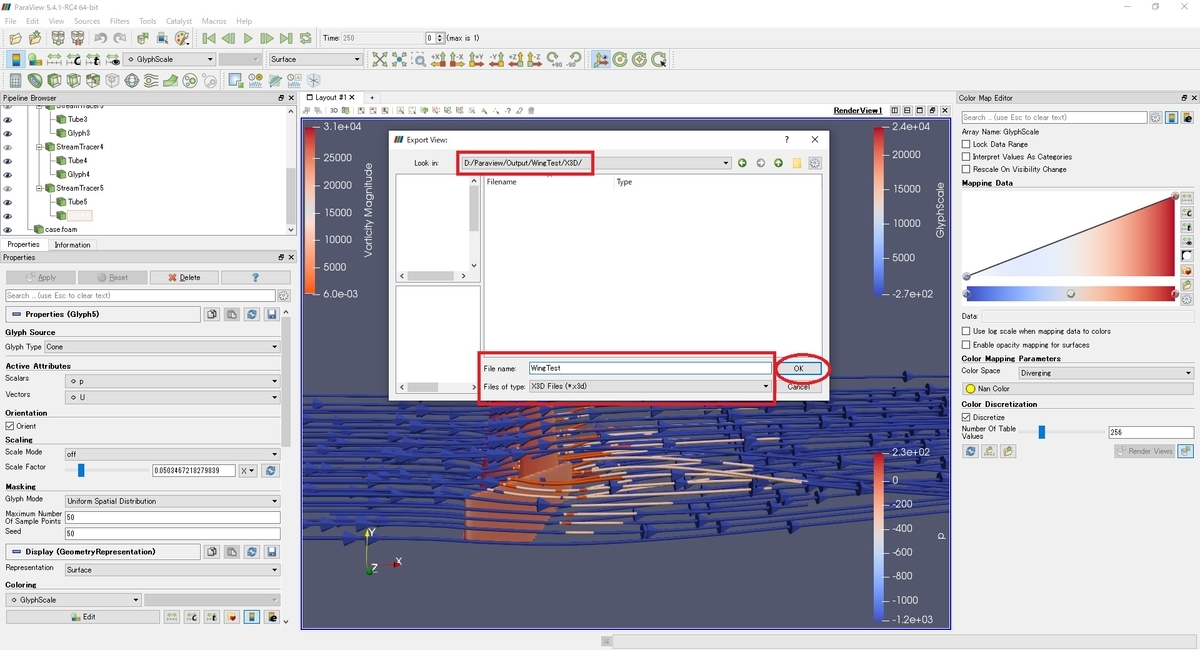1200x650 pixels.
Task: Switch to the Information tab
Action: [72, 245]
